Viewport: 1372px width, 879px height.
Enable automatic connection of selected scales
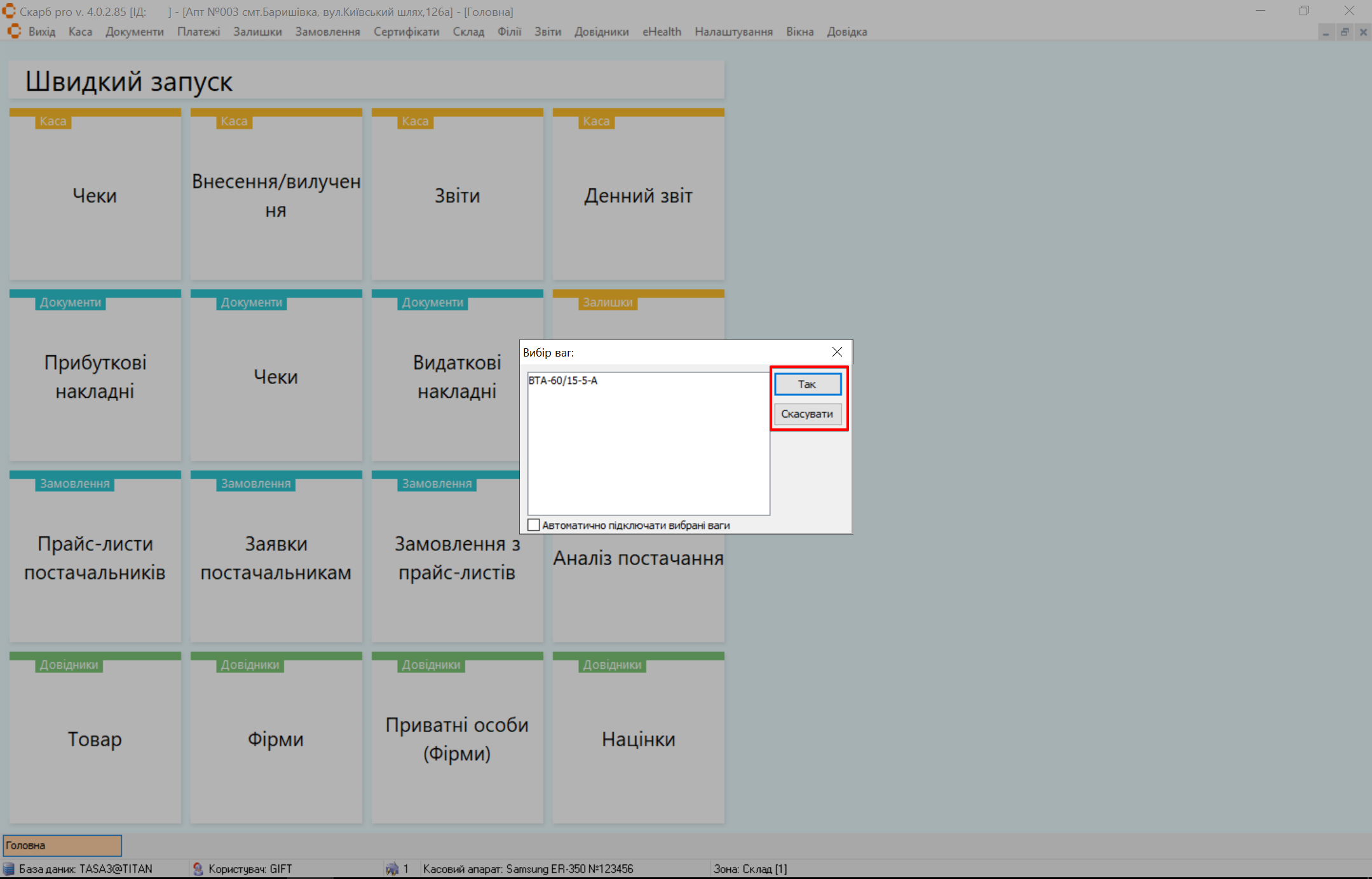point(534,525)
